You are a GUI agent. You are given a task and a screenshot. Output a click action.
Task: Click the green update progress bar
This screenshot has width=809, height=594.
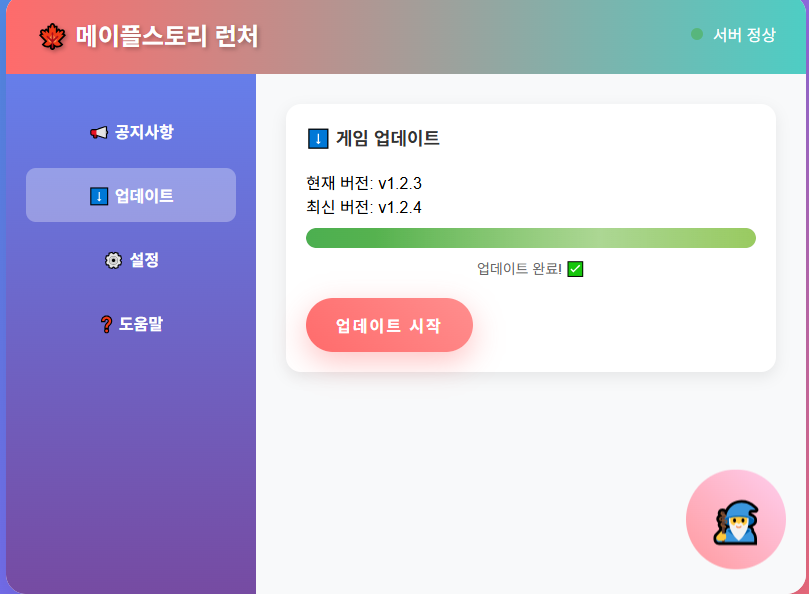531,238
